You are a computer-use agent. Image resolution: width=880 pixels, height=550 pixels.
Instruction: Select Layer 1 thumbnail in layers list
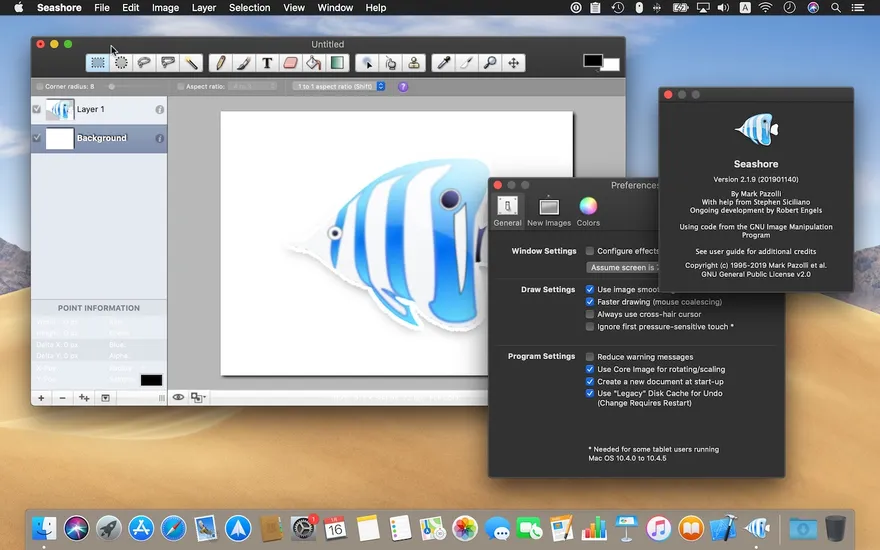(59, 109)
